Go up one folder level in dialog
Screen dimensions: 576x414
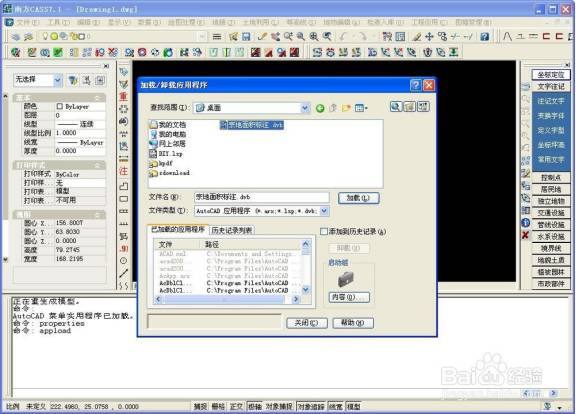pos(333,108)
